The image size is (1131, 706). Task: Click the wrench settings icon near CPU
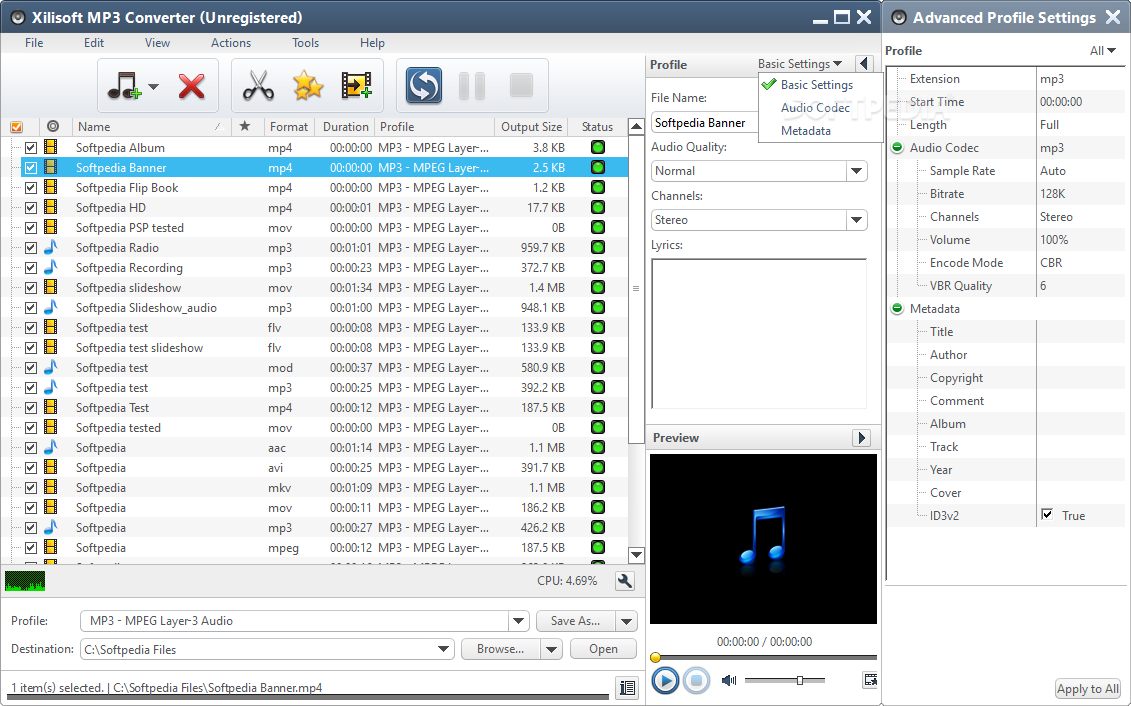625,581
